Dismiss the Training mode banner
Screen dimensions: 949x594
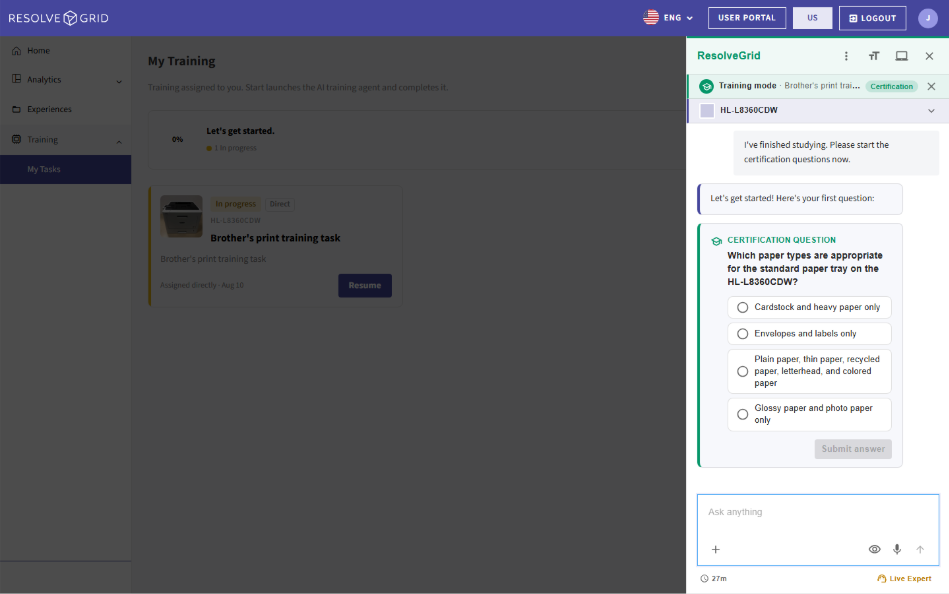click(x=931, y=86)
